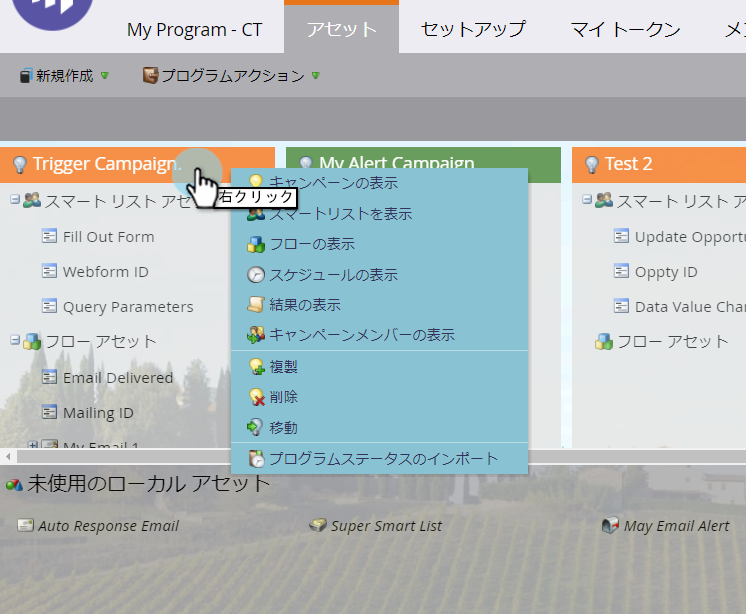
Task: Select the Mailing ID item
Action: point(98,413)
